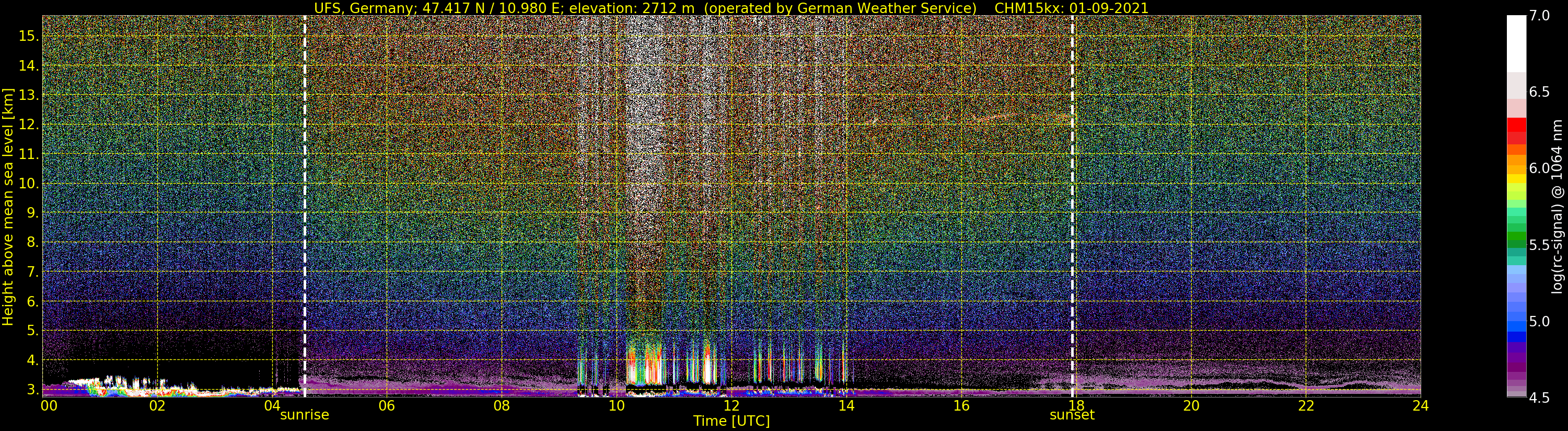This screenshot has height=431, width=1568.
Task: Select the "Height above mean sea level [km]" axis label
Action: tap(8, 207)
